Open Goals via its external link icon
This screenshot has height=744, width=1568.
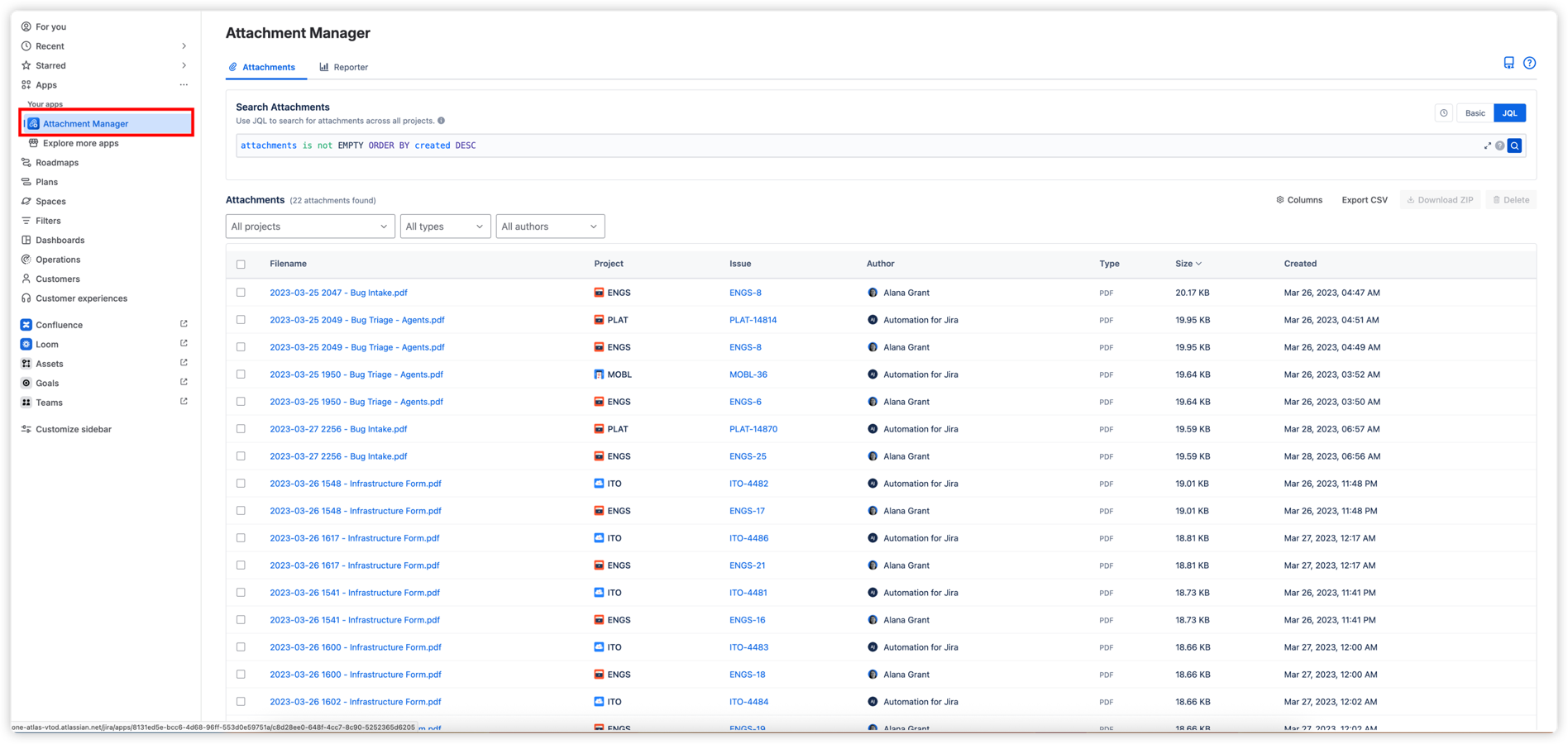184,383
